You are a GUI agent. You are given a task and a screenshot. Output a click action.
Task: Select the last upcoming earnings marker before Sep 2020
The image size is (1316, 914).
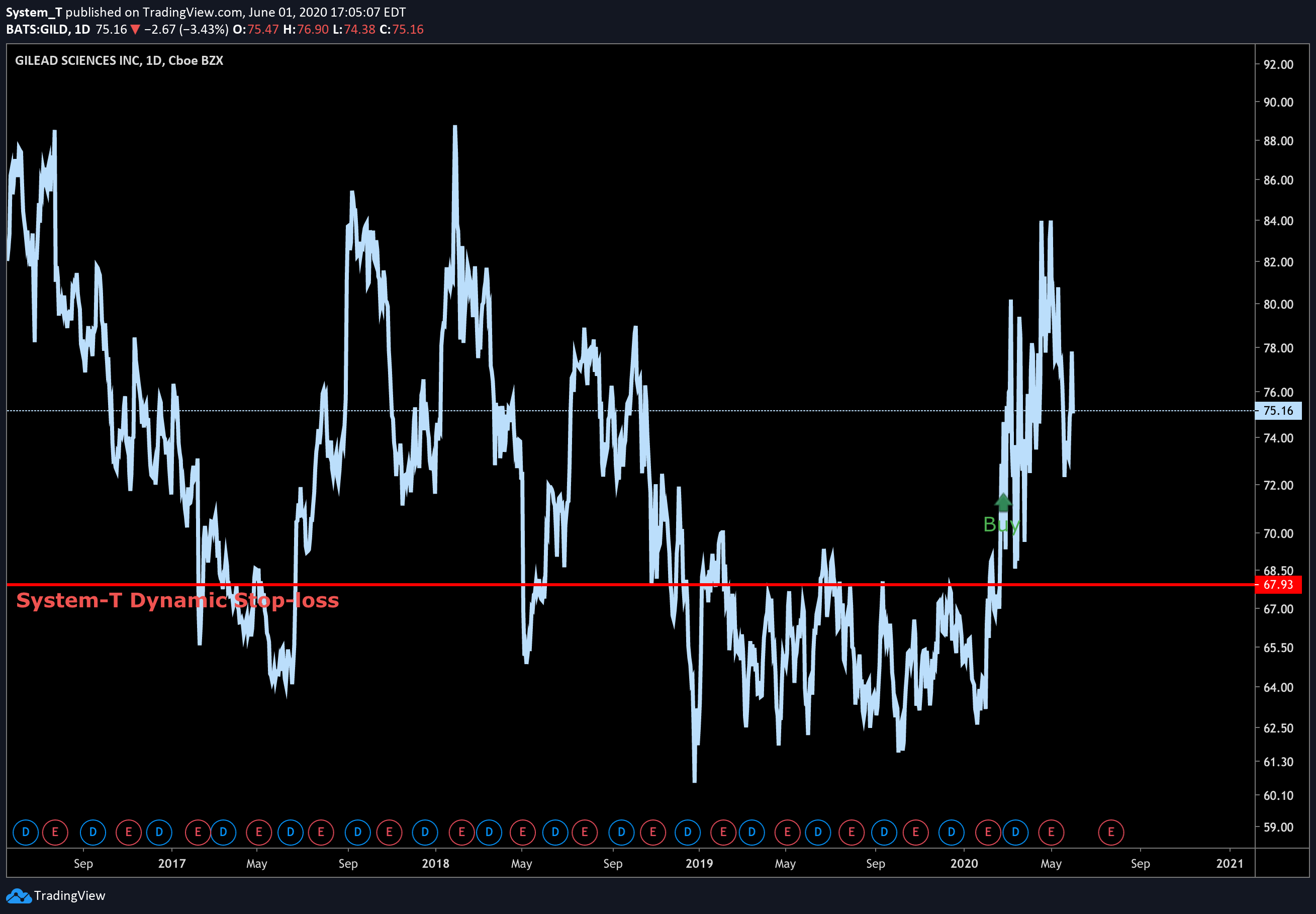tap(1111, 832)
